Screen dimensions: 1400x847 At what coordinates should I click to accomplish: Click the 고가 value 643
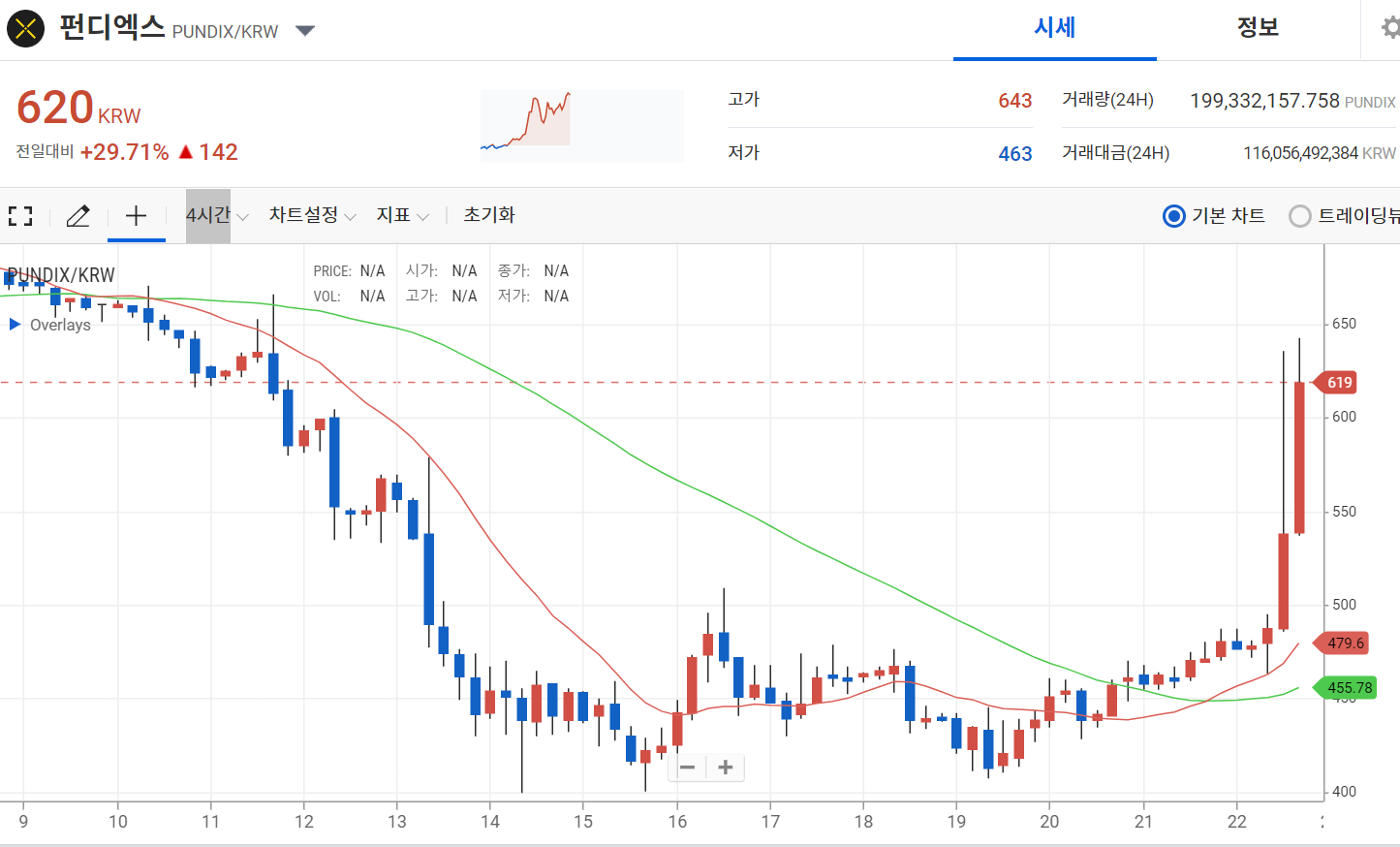[x=1015, y=101]
